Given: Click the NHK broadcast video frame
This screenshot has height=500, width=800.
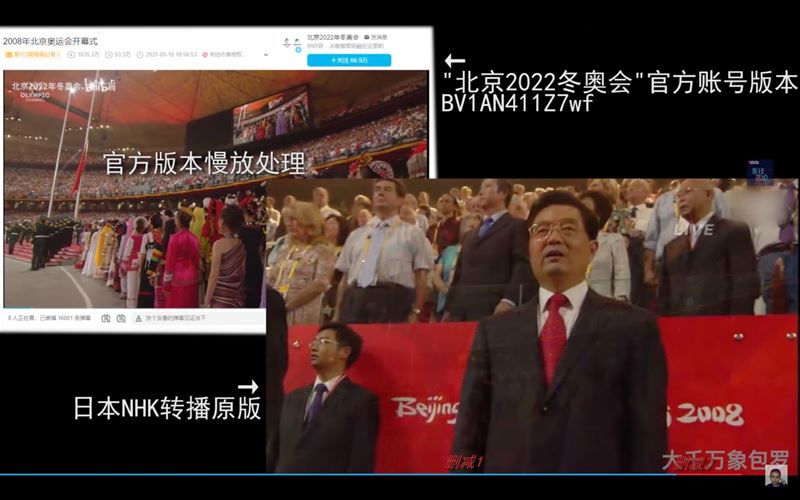Looking at the screenshot, I should 532,326.
